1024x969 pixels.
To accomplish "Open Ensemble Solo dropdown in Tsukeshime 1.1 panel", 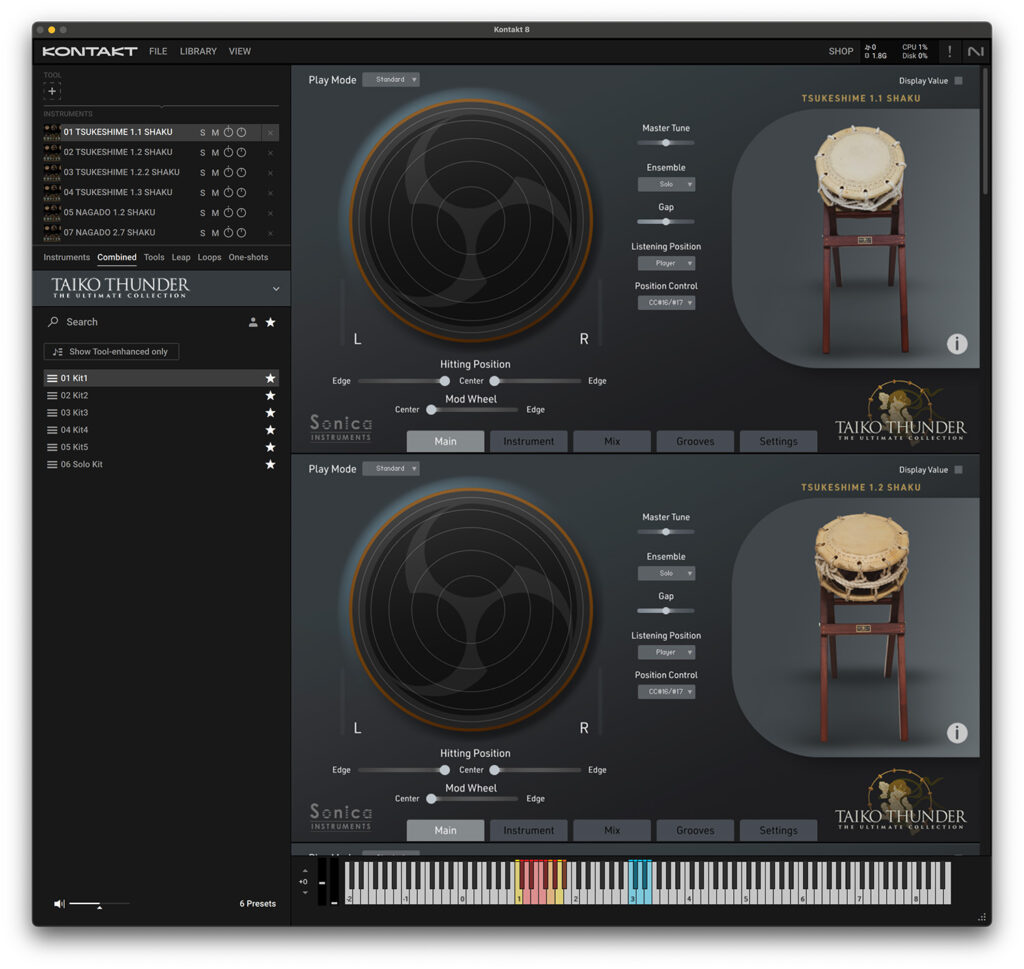I will pos(666,184).
